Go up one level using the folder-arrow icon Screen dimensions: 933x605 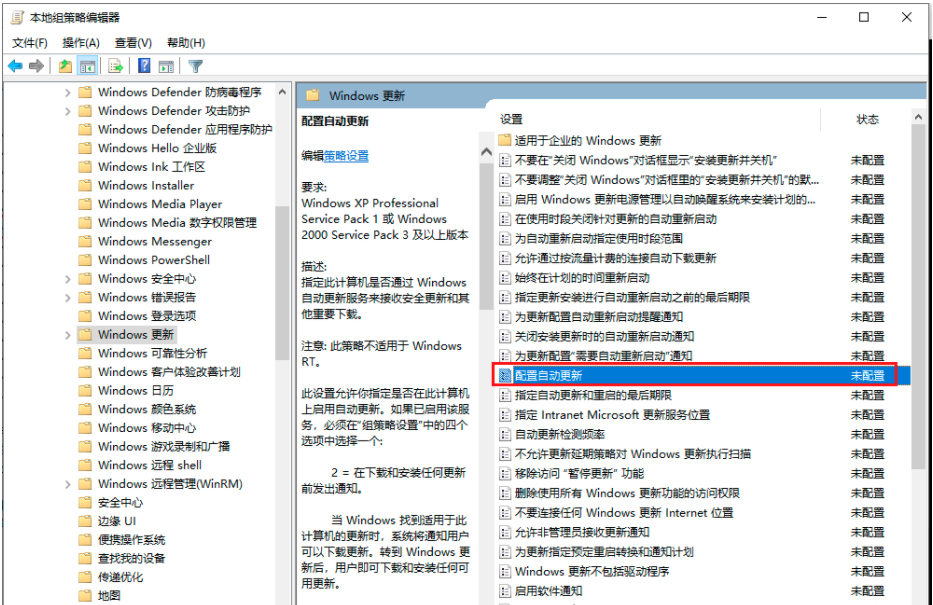[65, 66]
